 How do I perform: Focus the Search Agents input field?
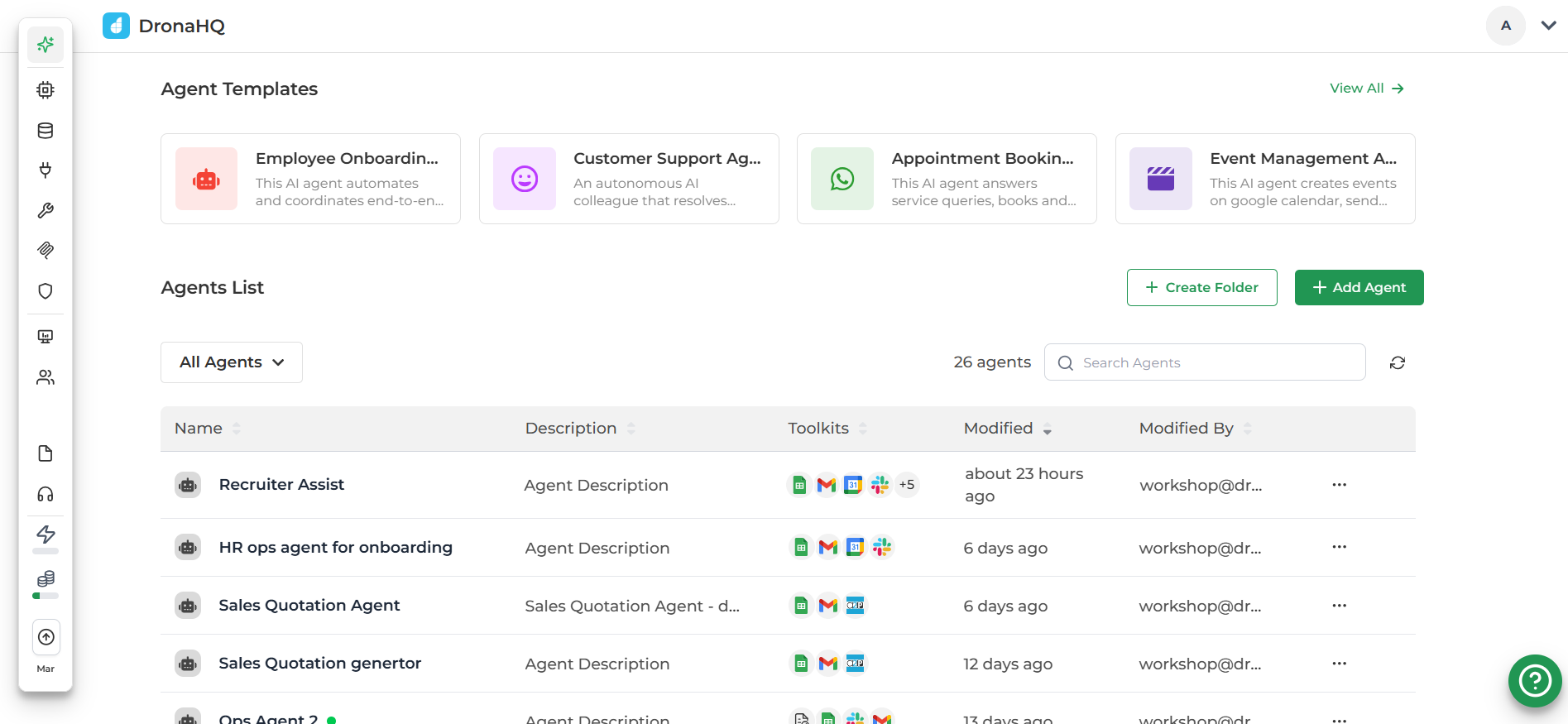(1205, 362)
